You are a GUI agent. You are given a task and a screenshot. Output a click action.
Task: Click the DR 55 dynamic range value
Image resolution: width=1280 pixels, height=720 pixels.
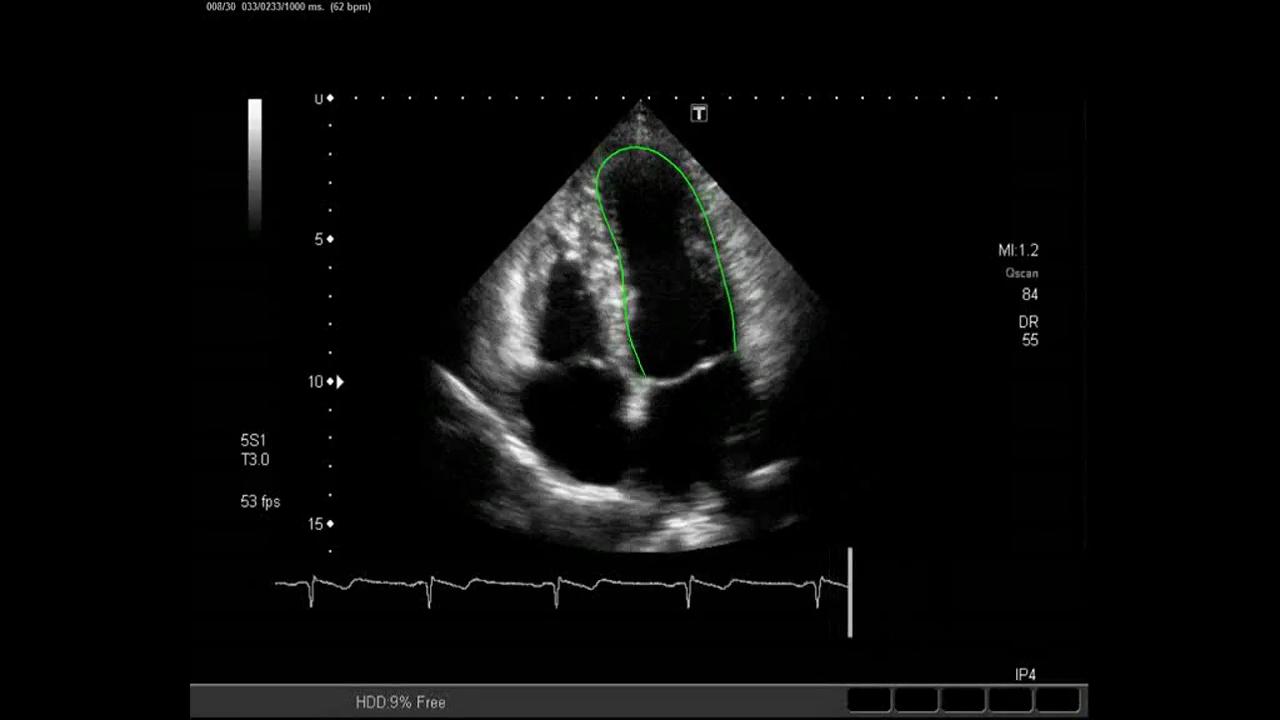pos(1028,331)
